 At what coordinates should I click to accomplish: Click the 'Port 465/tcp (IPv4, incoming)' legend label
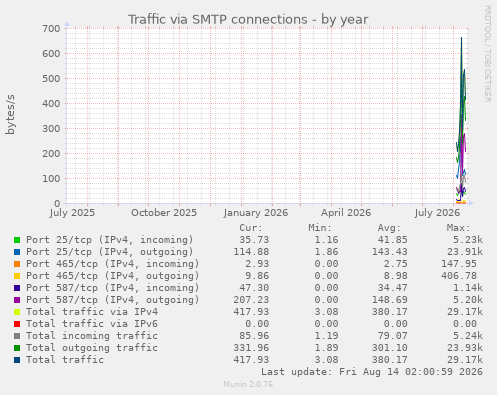(x=113, y=264)
